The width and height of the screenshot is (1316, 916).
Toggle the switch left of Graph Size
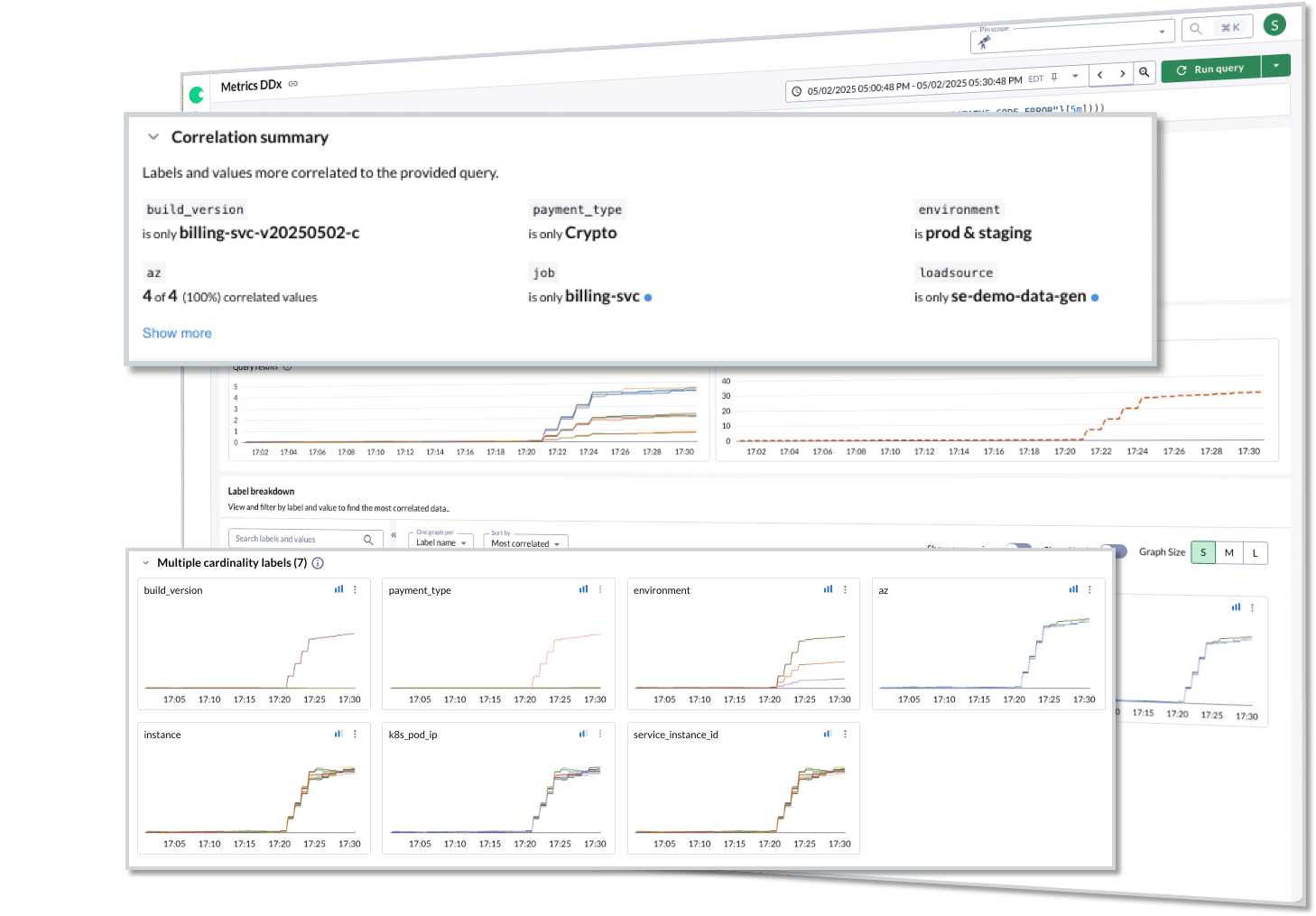pos(1116,551)
